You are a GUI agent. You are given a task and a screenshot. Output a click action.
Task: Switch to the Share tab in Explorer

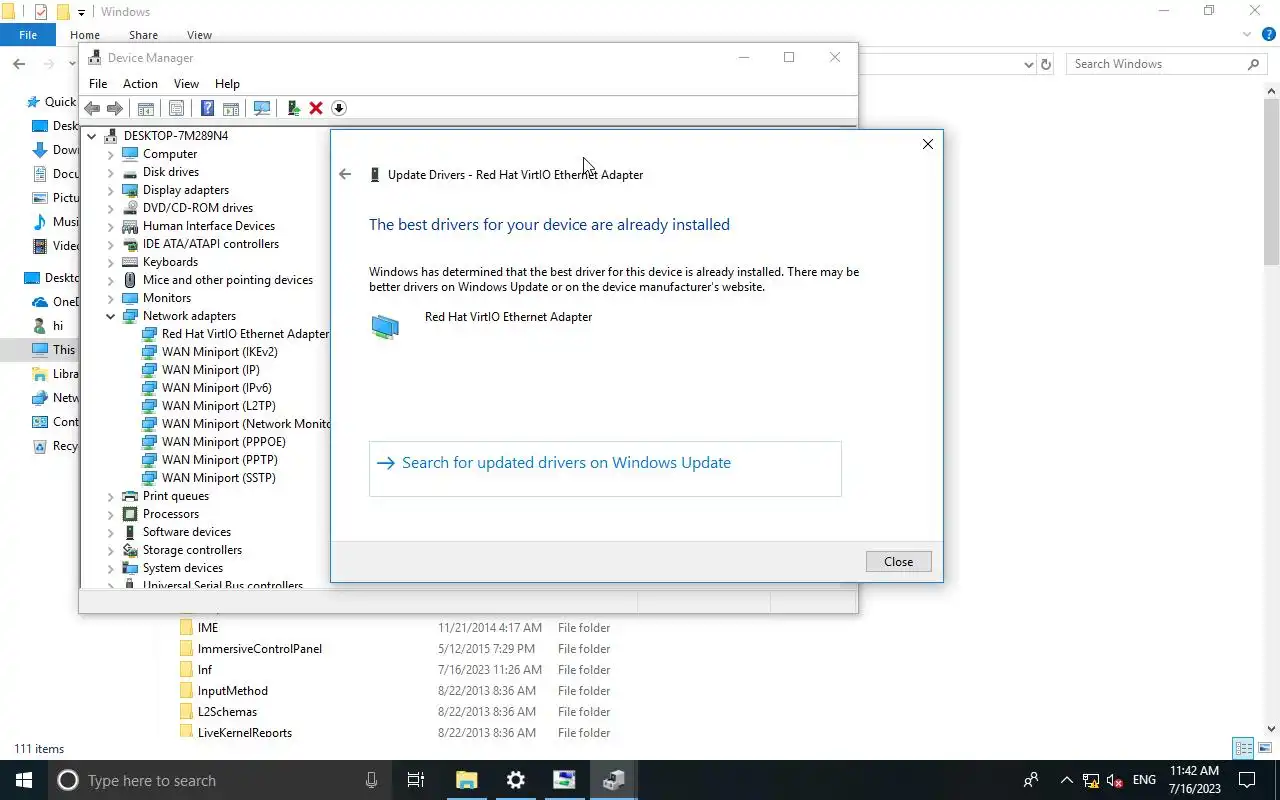(x=143, y=35)
